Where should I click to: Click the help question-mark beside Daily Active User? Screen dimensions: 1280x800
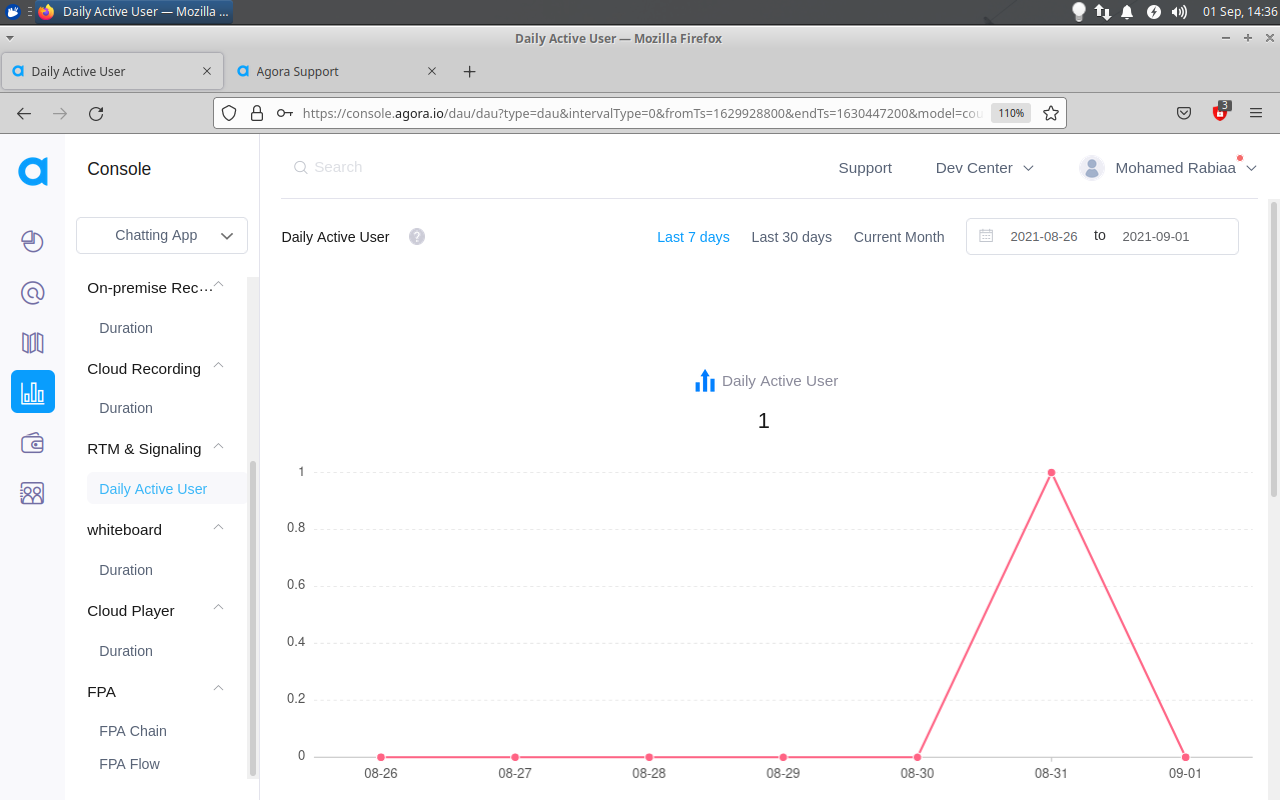point(416,236)
